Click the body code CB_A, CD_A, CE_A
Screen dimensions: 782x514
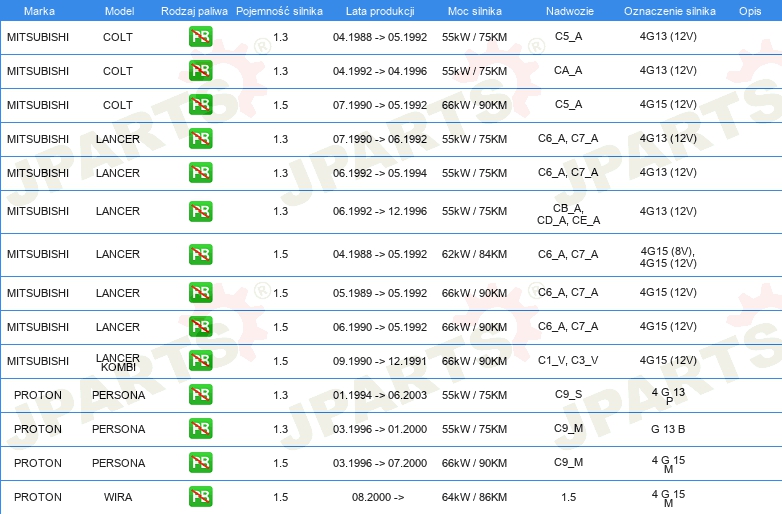point(569,214)
